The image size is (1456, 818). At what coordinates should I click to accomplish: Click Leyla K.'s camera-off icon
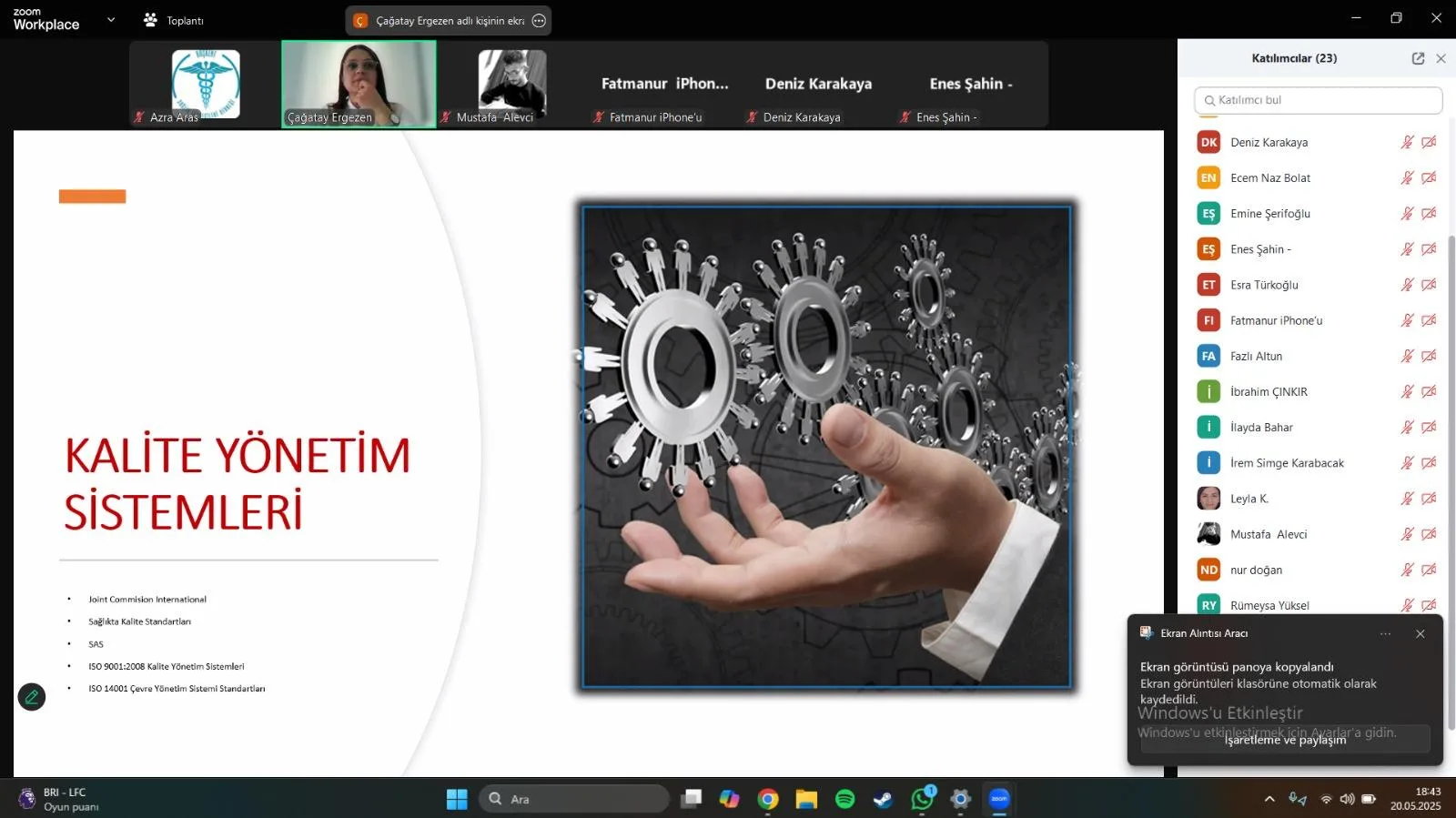(1429, 499)
